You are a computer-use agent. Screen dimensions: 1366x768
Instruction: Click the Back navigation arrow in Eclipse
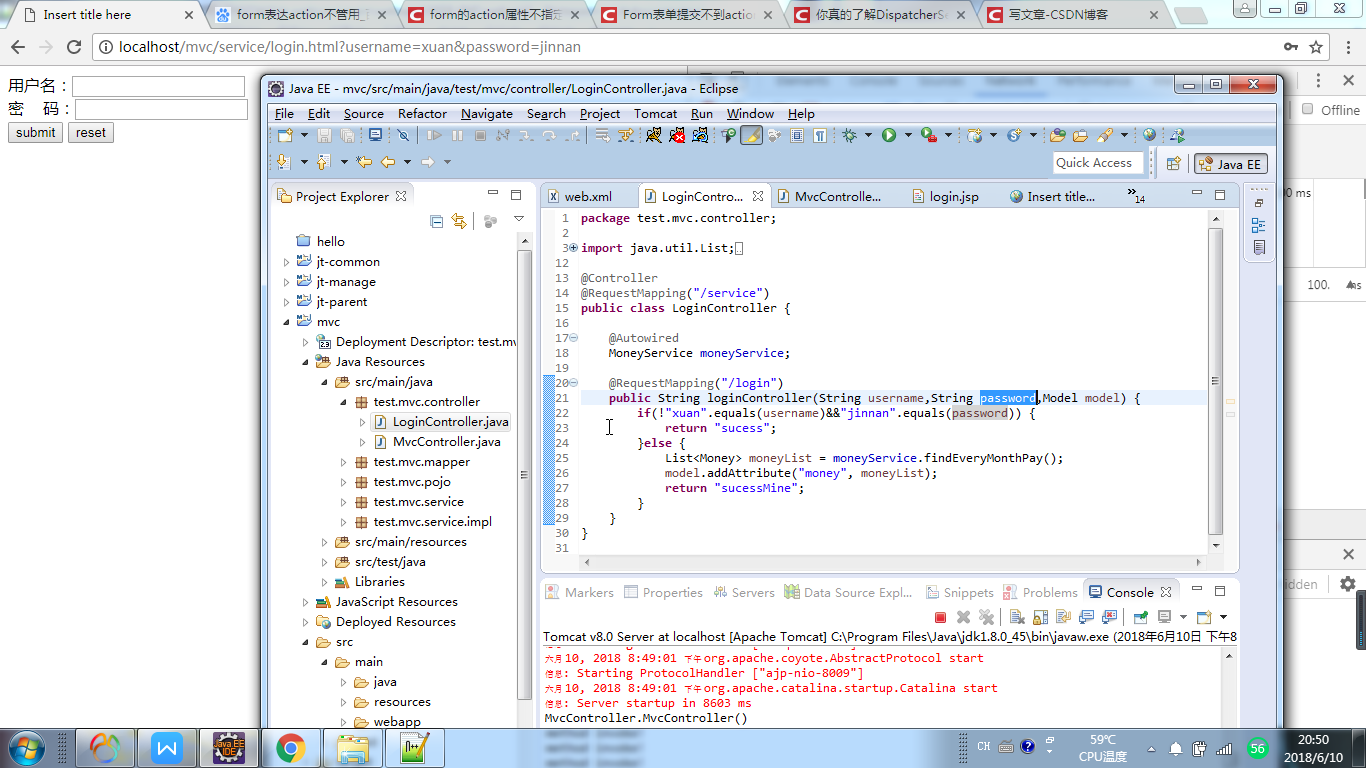click(x=388, y=162)
